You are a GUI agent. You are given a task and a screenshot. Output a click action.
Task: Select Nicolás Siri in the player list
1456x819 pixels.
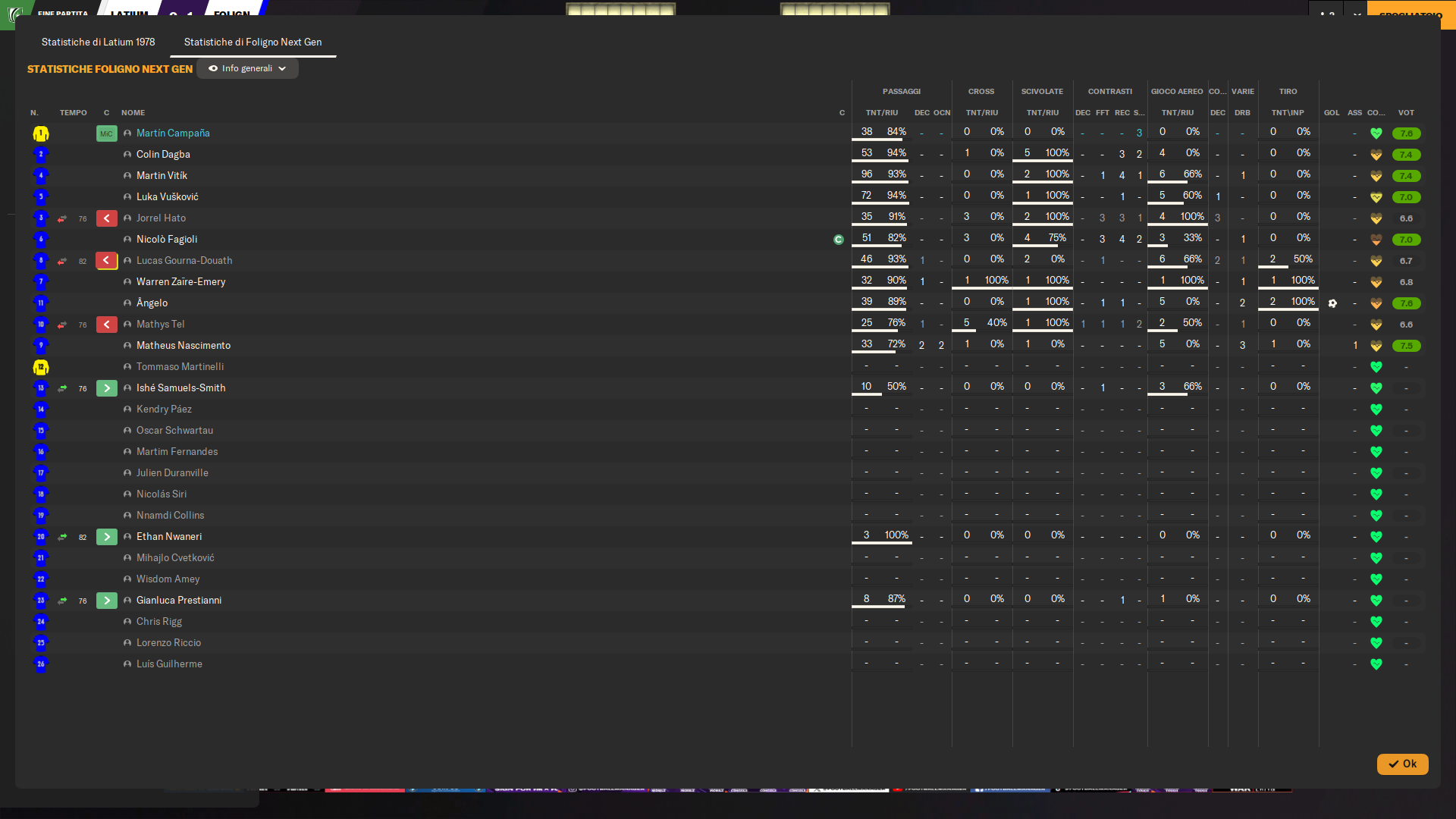pos(162,494)
